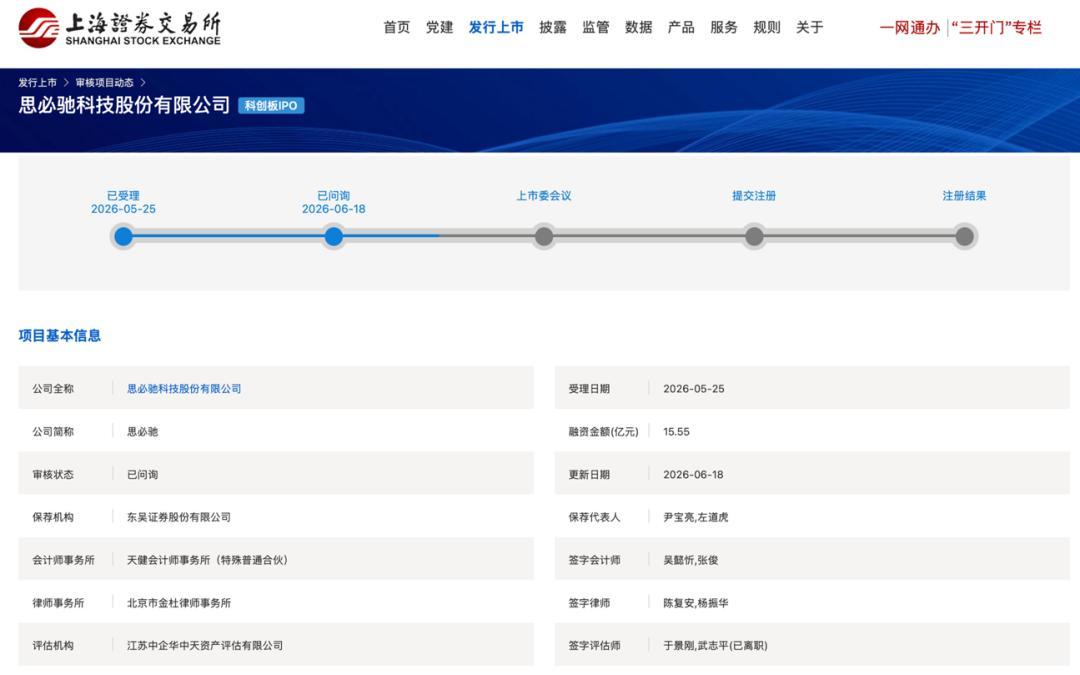
Task: Click the 会计师事务所 field label
Action: point(63,560)
